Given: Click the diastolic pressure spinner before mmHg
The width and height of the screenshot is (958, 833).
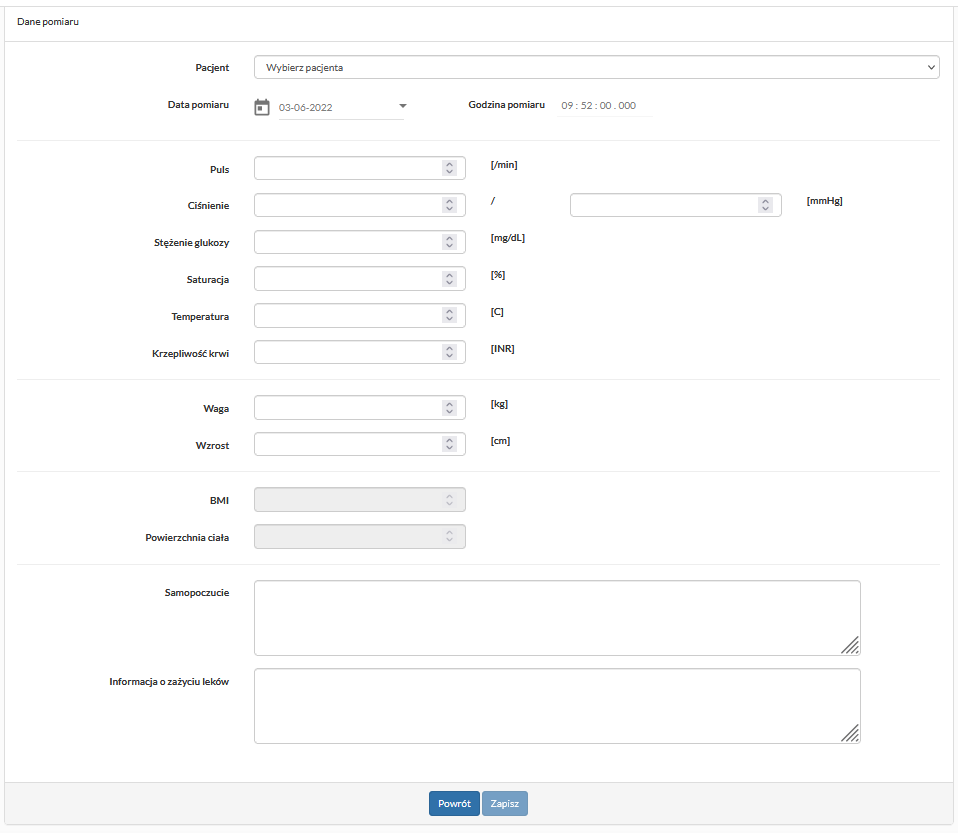Looking at the screenshot, I should pyautogui.click(x=765, y=205).
